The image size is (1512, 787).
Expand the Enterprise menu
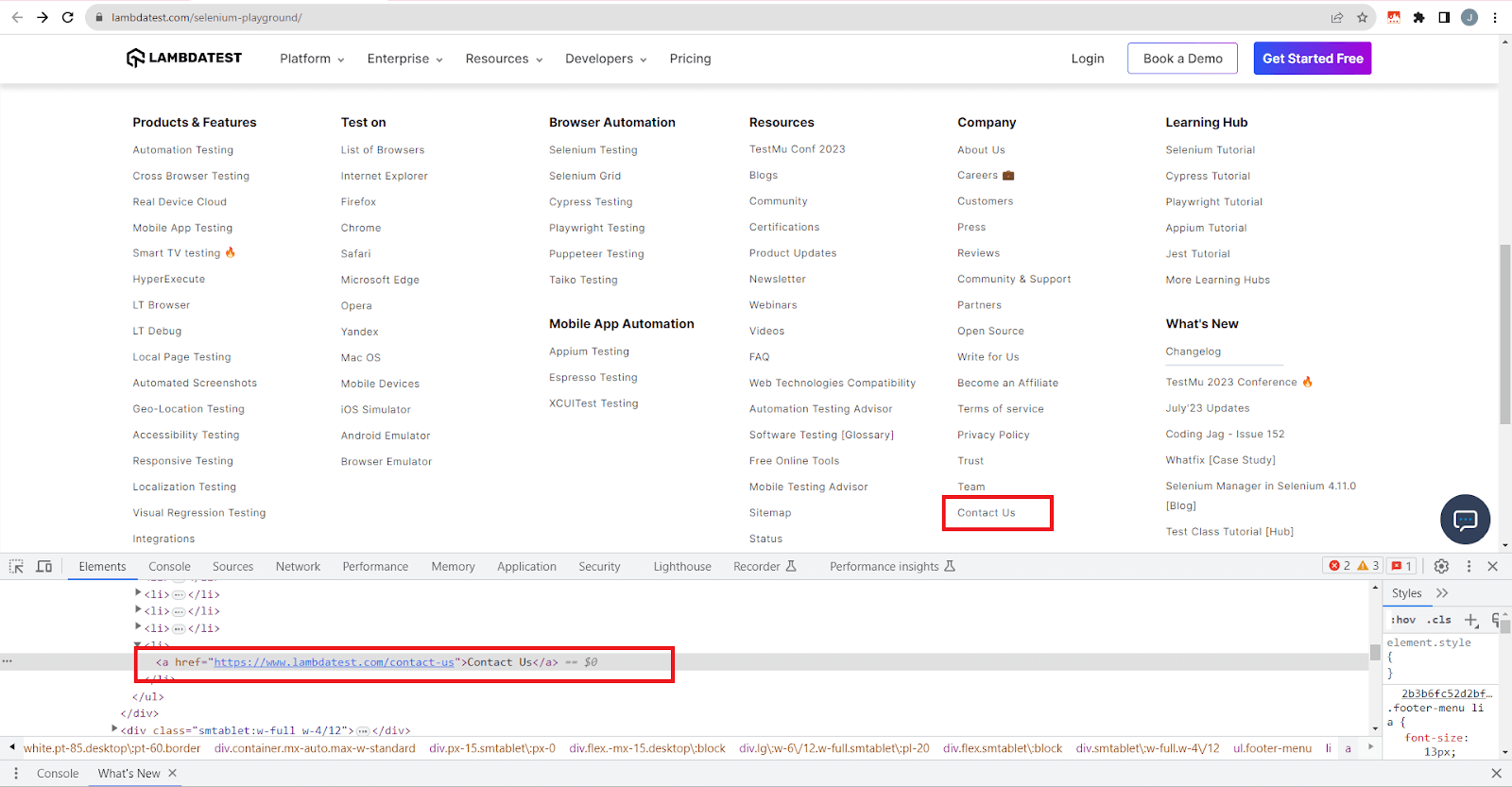[x=404, y=59]
